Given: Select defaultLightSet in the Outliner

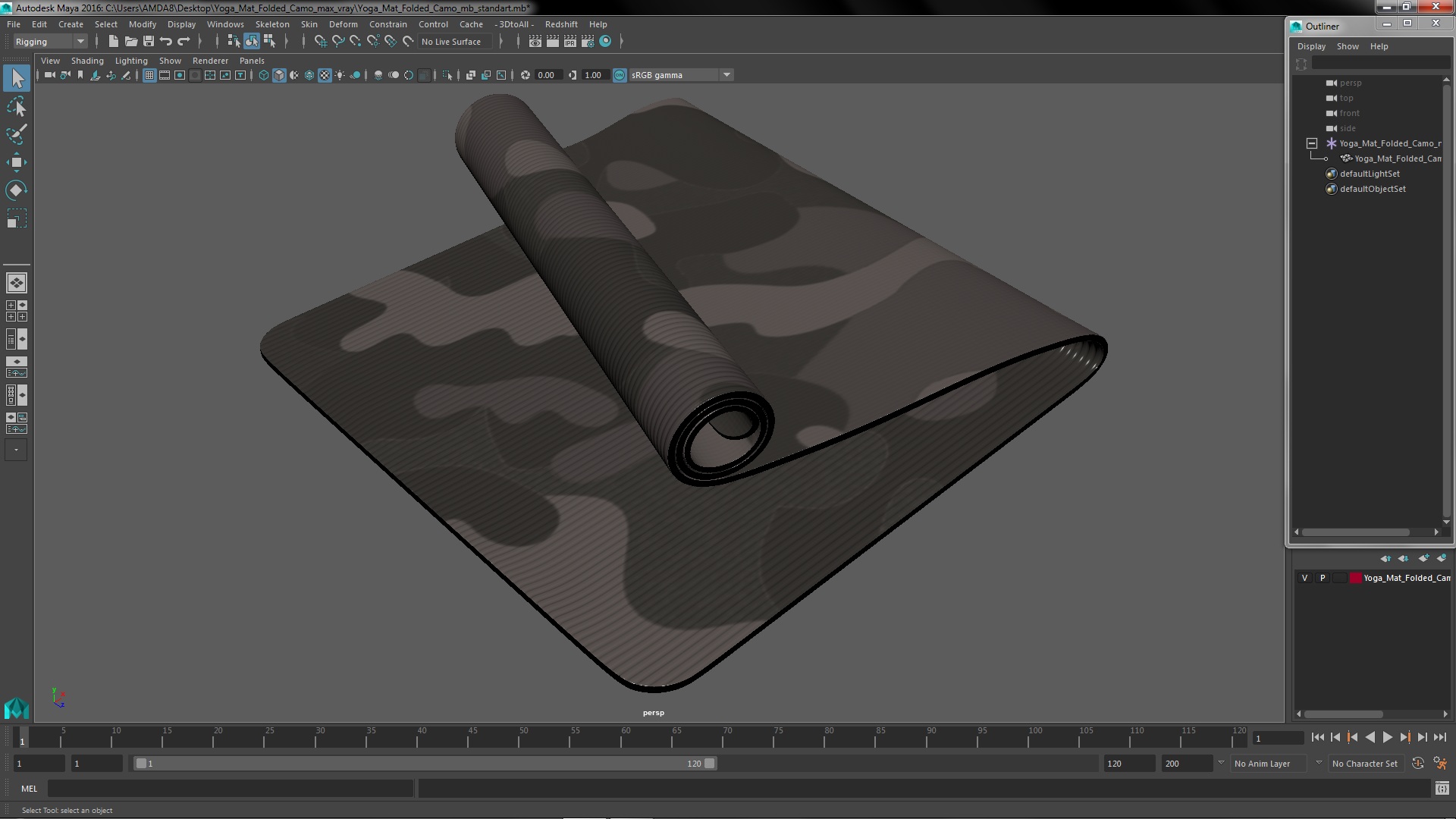Looking at the screenshot, I should point(1370,174).
